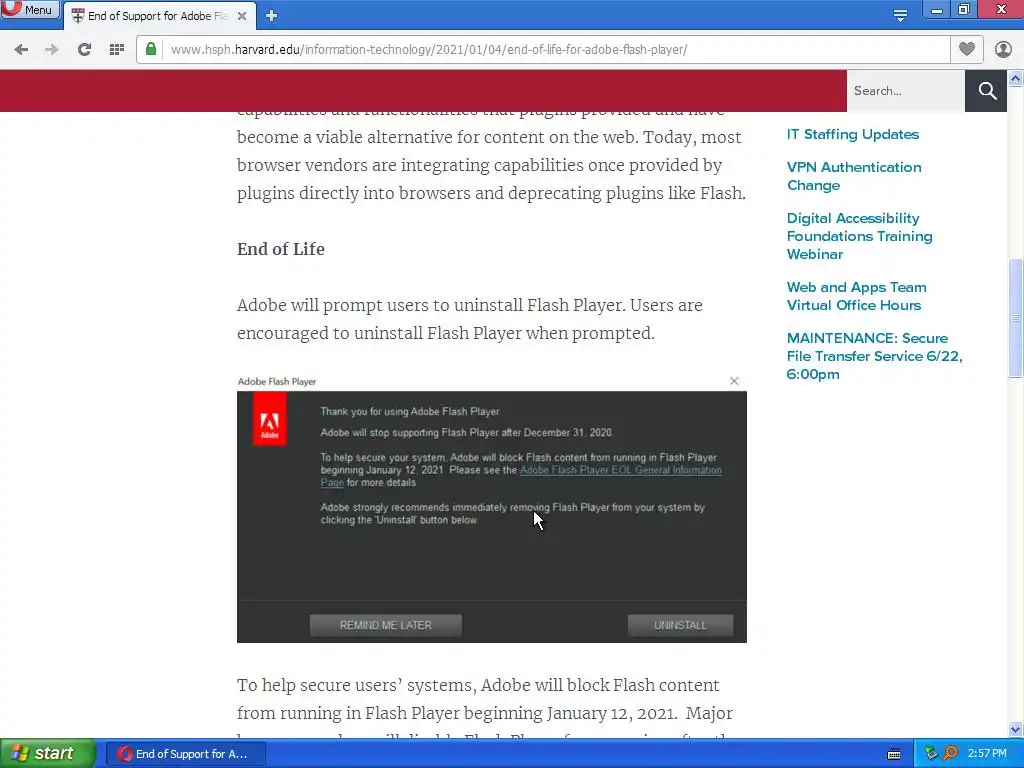
Task: Open the user account profile icon
Action: [1003, 50]
